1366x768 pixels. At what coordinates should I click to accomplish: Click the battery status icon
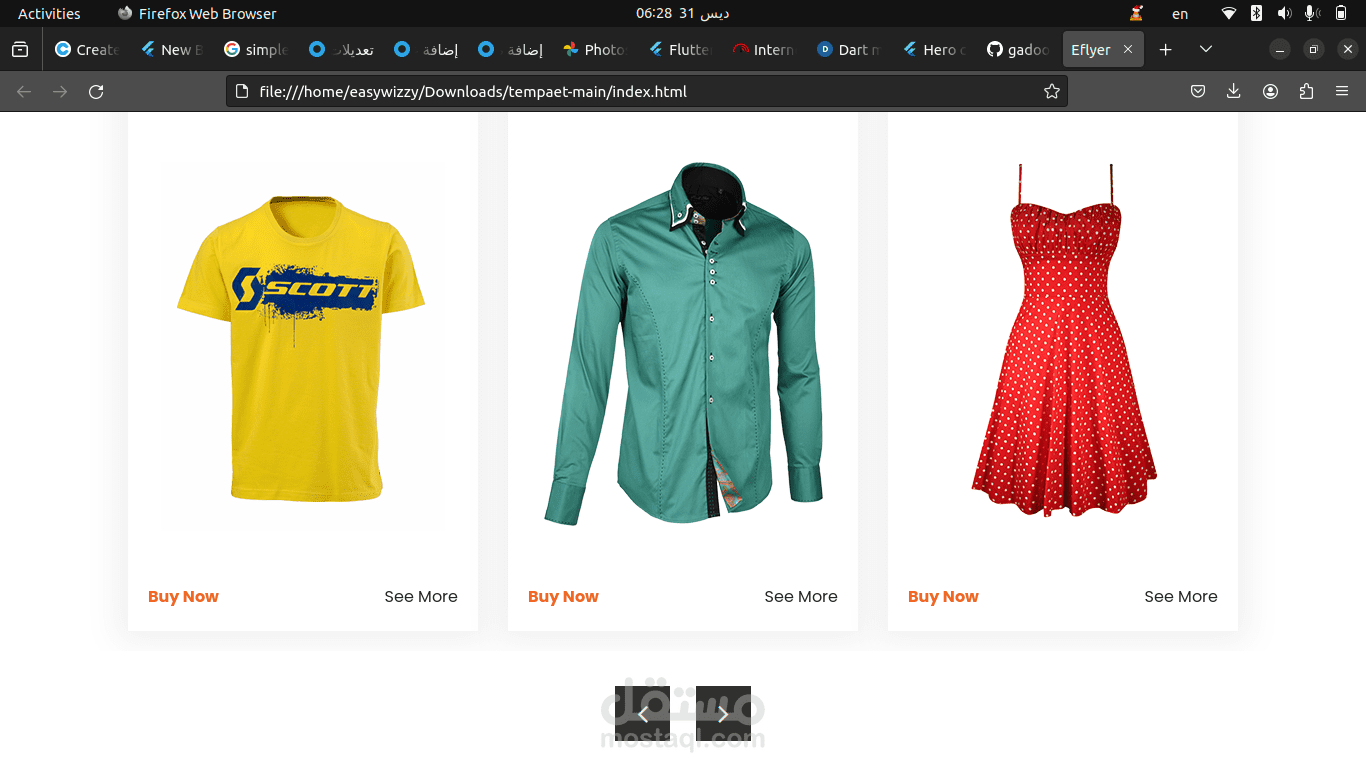tap(1341, 14)
